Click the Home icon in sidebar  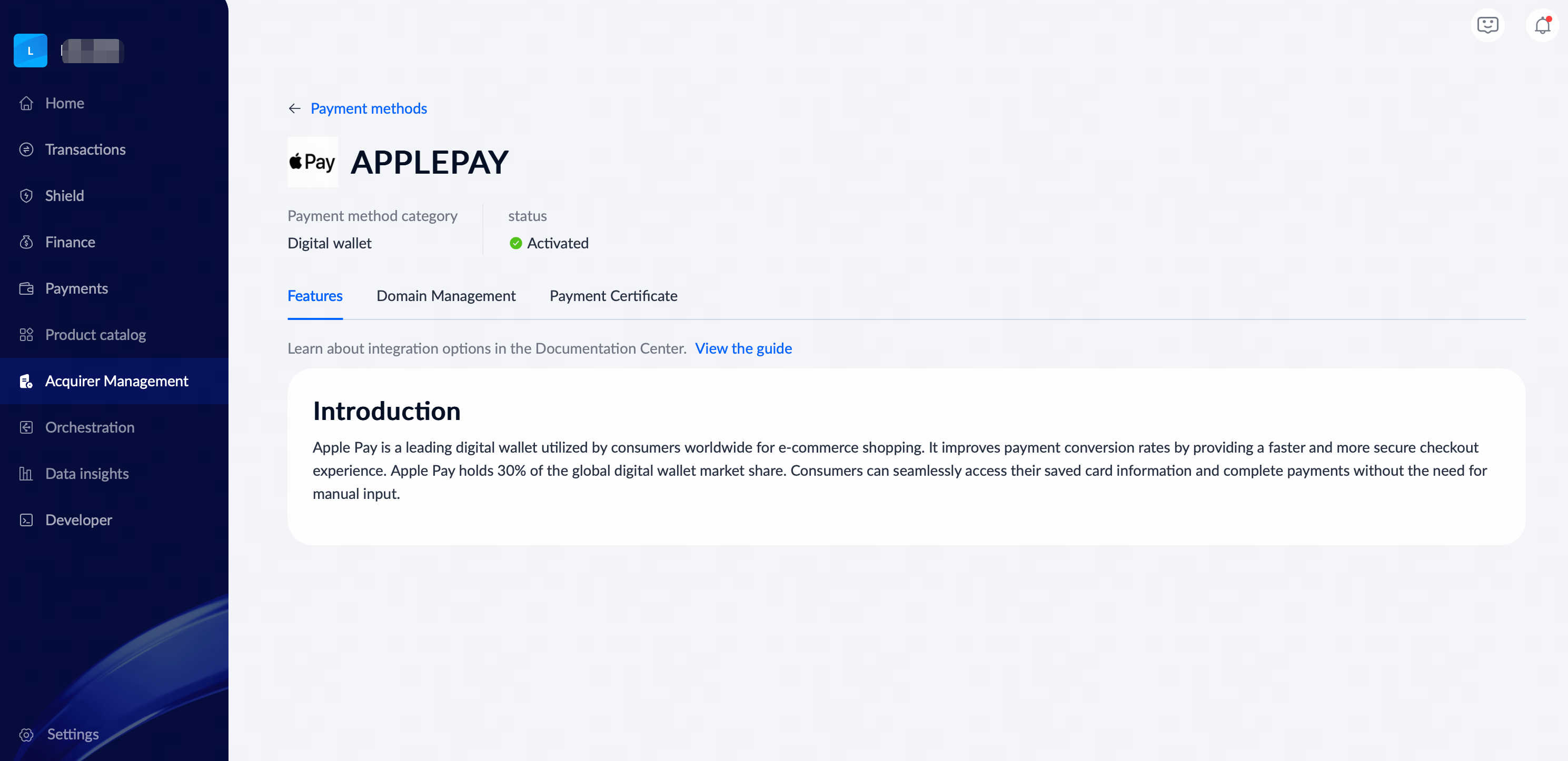tap(26, 103)
